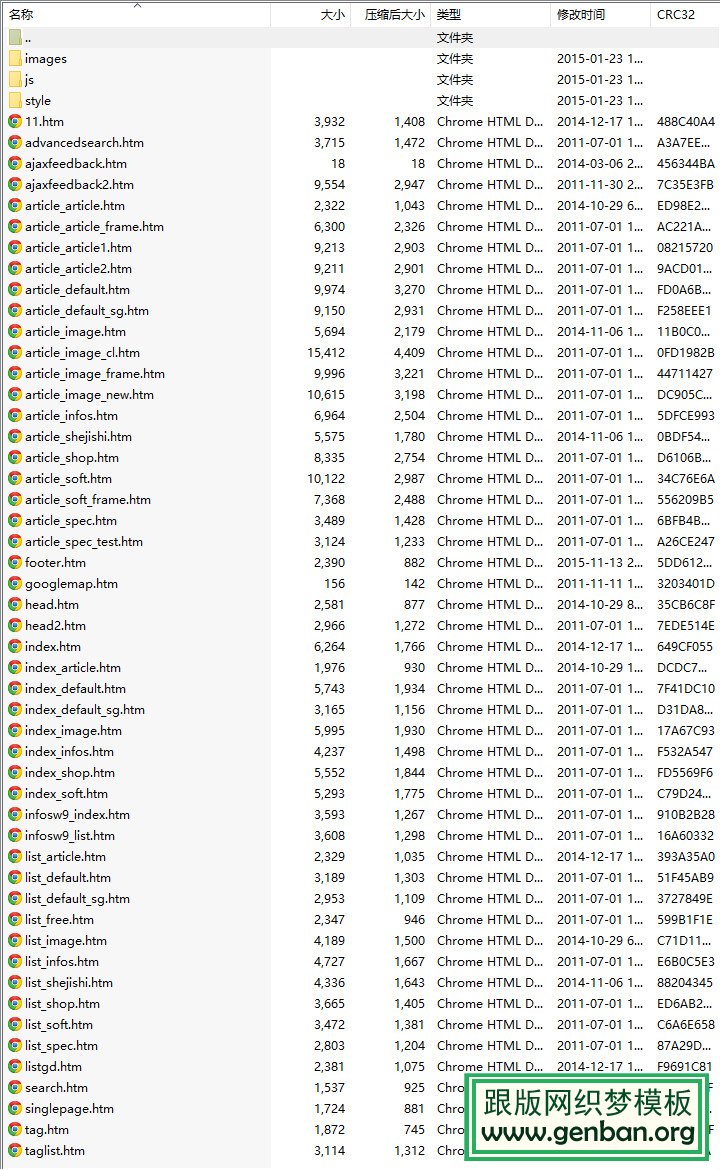This screenshot has height=1170, width=720.
Task: Click the 修改时间 column header
Action: pos(581,15)
